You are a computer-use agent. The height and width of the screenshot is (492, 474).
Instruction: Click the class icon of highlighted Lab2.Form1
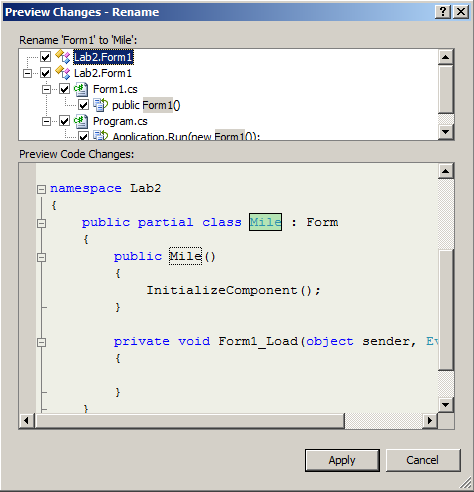[63, 56]
